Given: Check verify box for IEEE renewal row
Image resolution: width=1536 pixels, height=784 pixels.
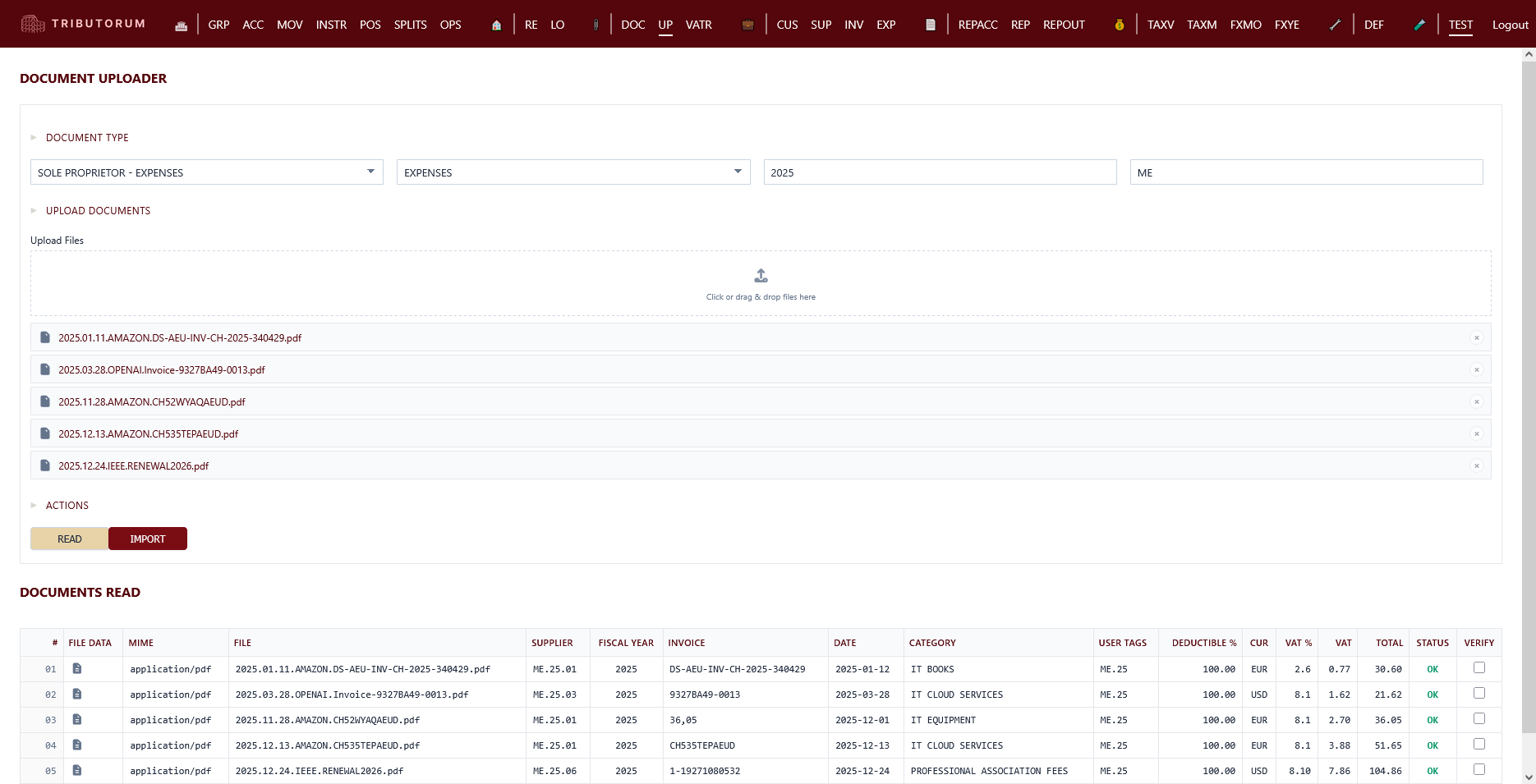Looking at the screenshot, I should [x=1479, y=770].
